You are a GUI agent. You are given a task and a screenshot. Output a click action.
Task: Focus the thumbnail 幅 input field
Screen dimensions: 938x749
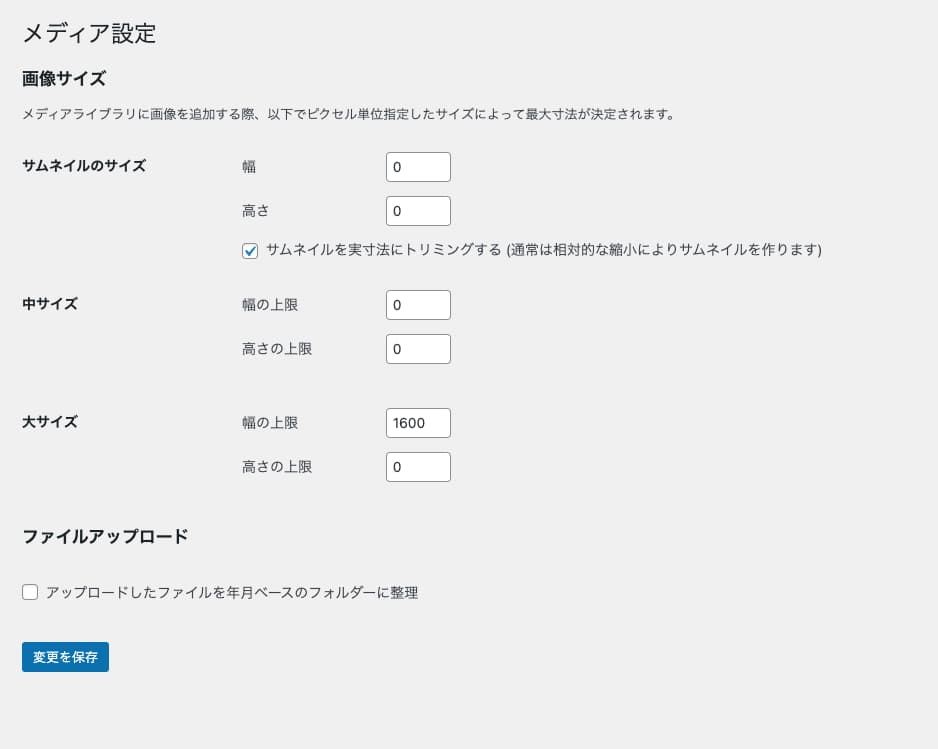point(418,167)
